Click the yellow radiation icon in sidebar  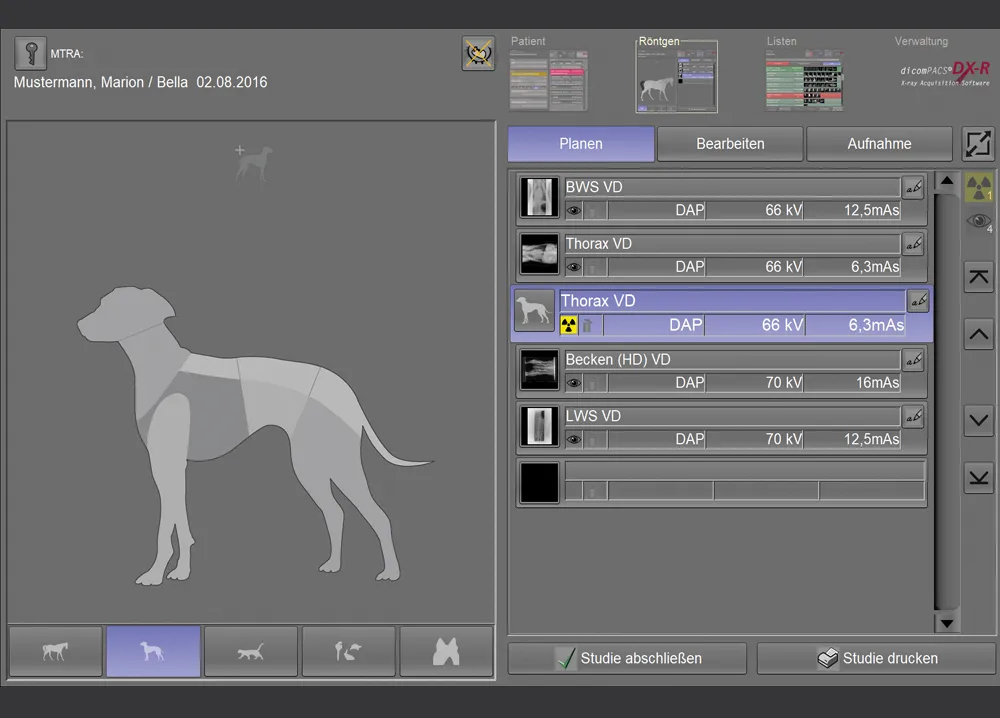pos(978,187)
